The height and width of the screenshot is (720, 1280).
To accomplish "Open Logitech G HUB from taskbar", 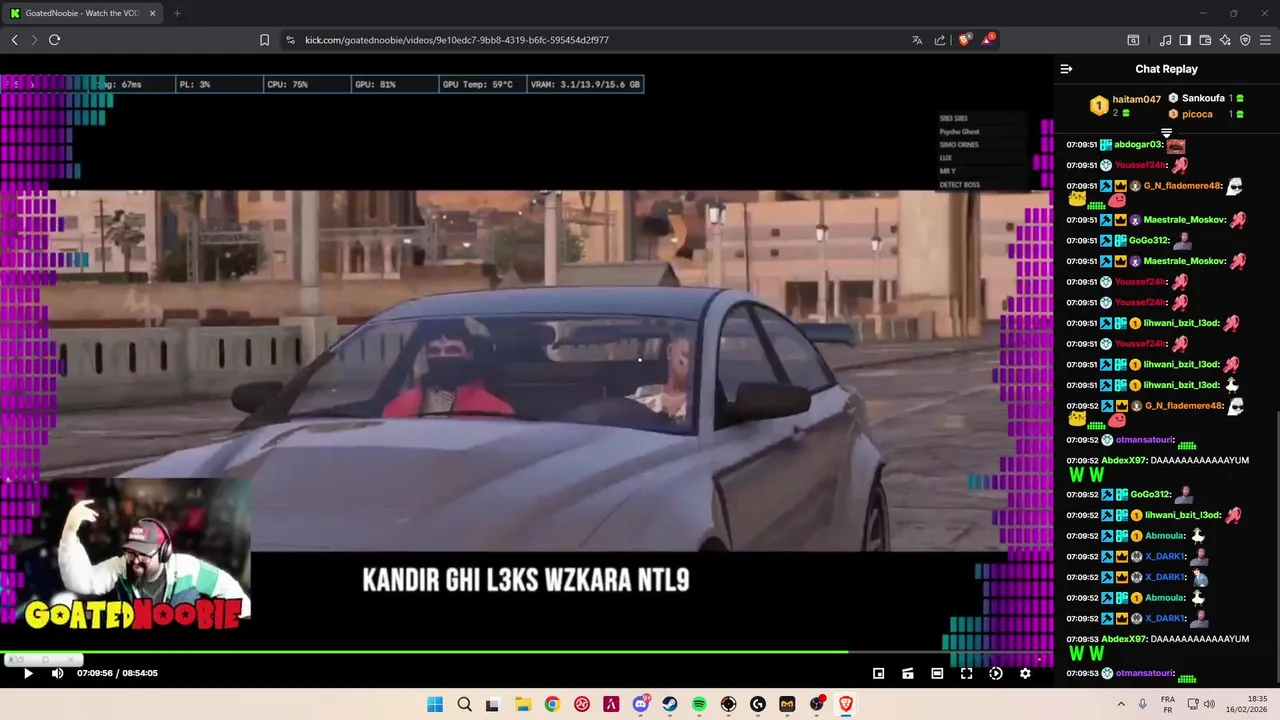I will (x=758, y=704).
